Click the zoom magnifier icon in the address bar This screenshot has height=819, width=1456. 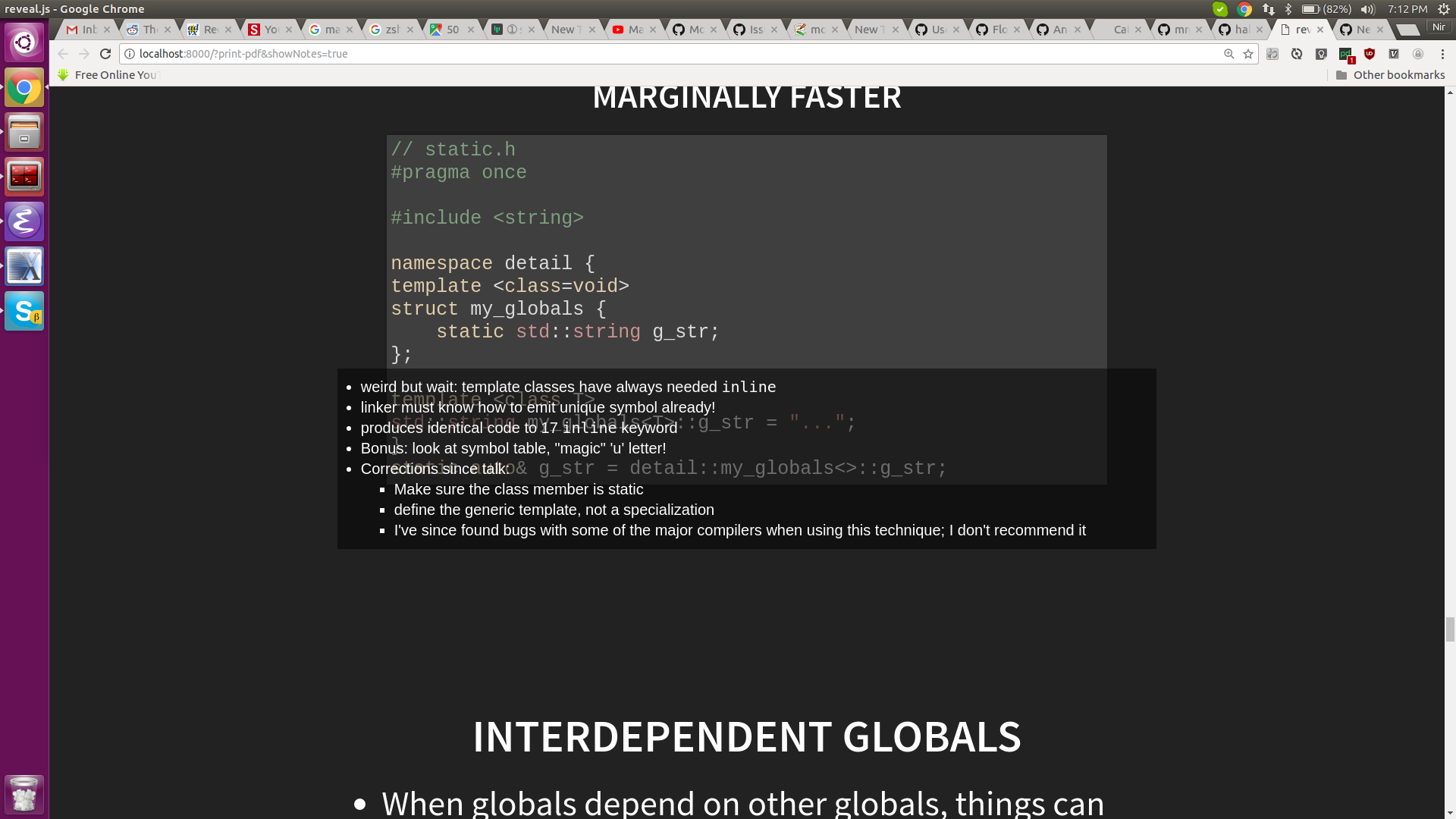(x=1228, y=54)
